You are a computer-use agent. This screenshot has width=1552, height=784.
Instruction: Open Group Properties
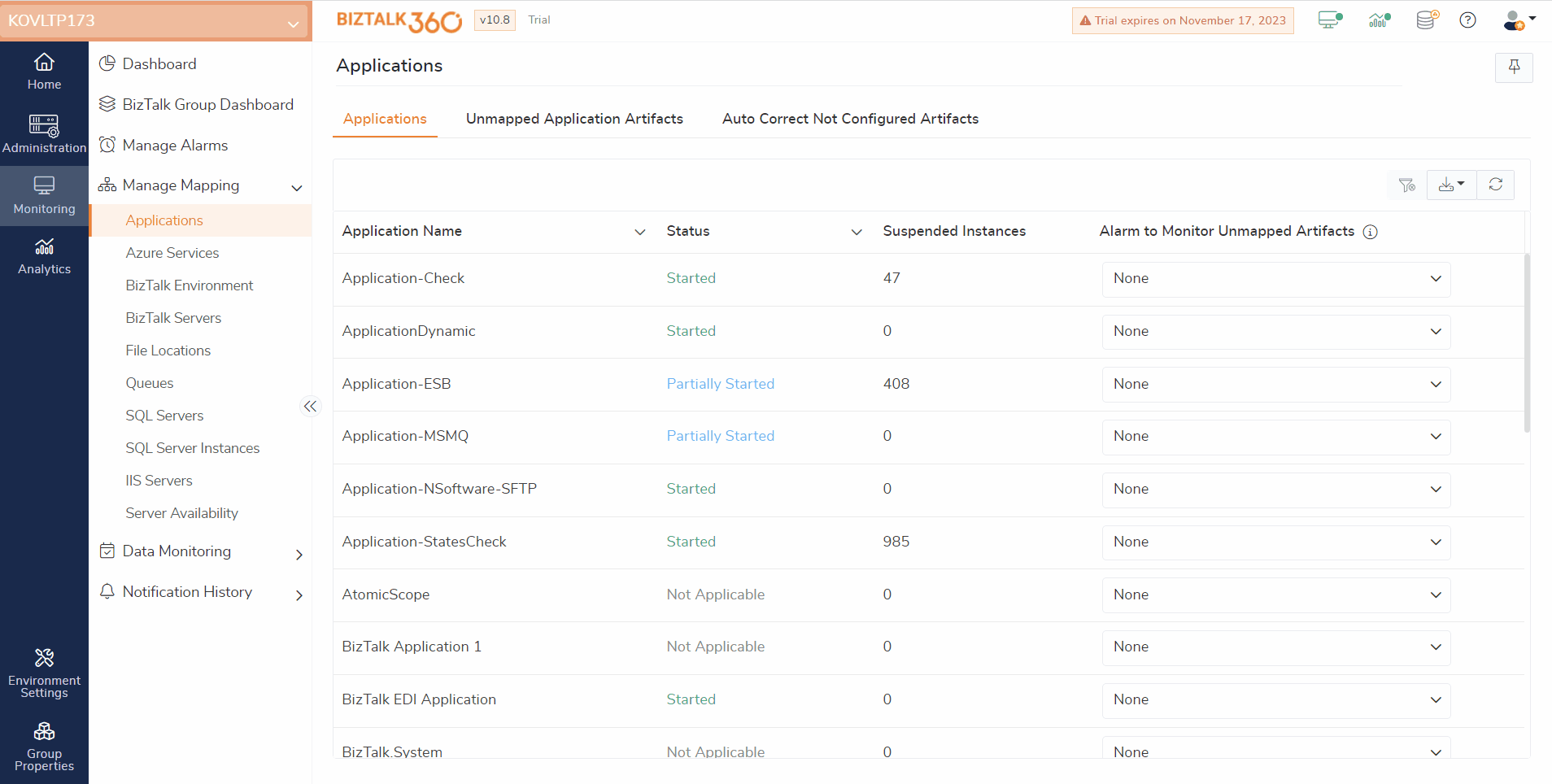[x=44, y=747]
